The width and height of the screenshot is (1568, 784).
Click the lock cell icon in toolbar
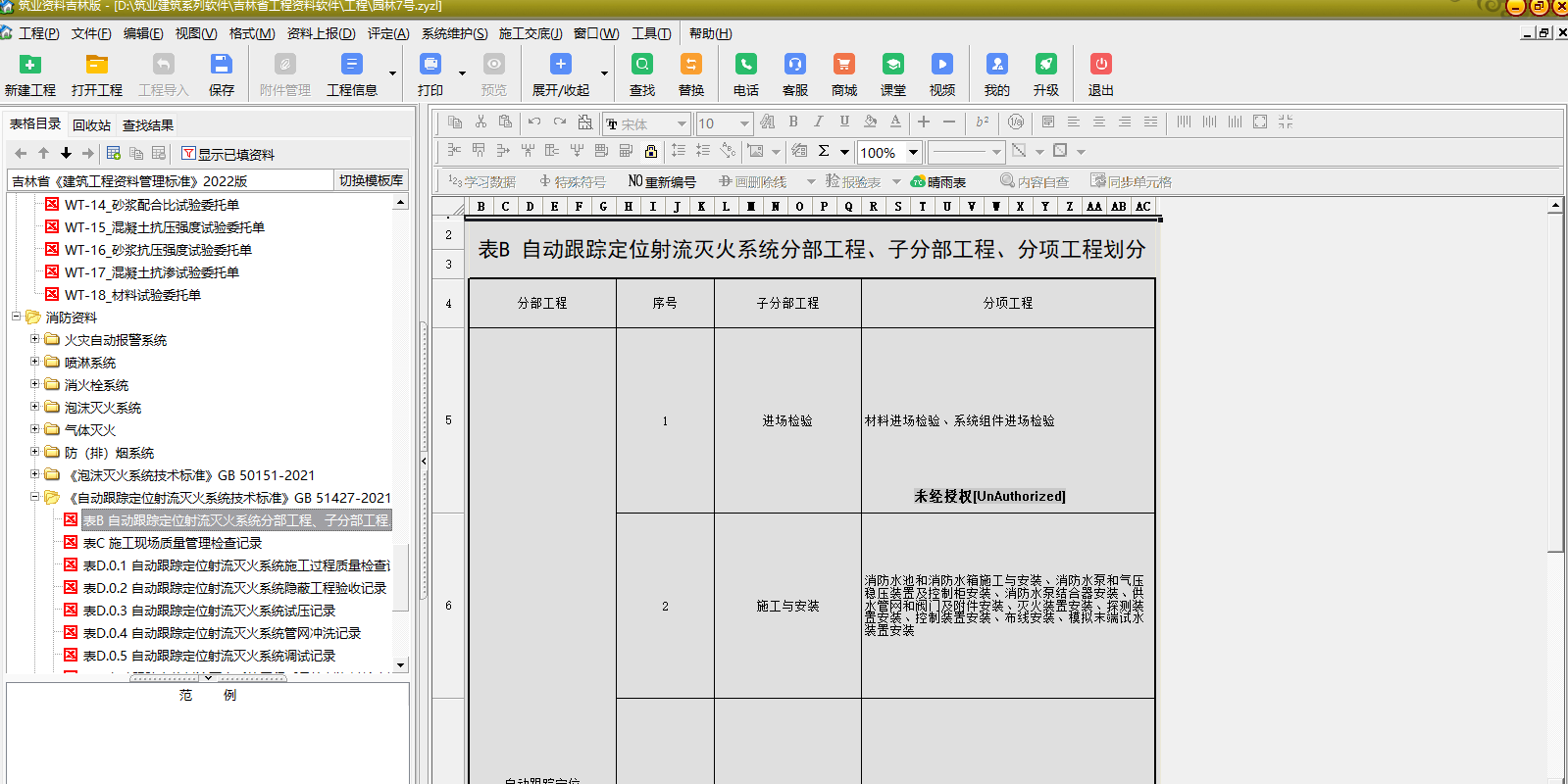point(650,151)
